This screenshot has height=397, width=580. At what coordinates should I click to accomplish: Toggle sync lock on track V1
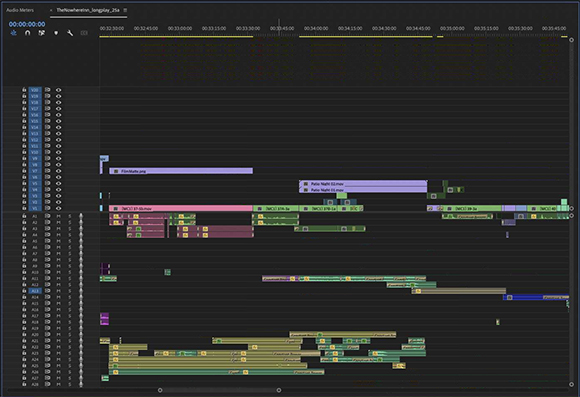(x=47, y=208)
